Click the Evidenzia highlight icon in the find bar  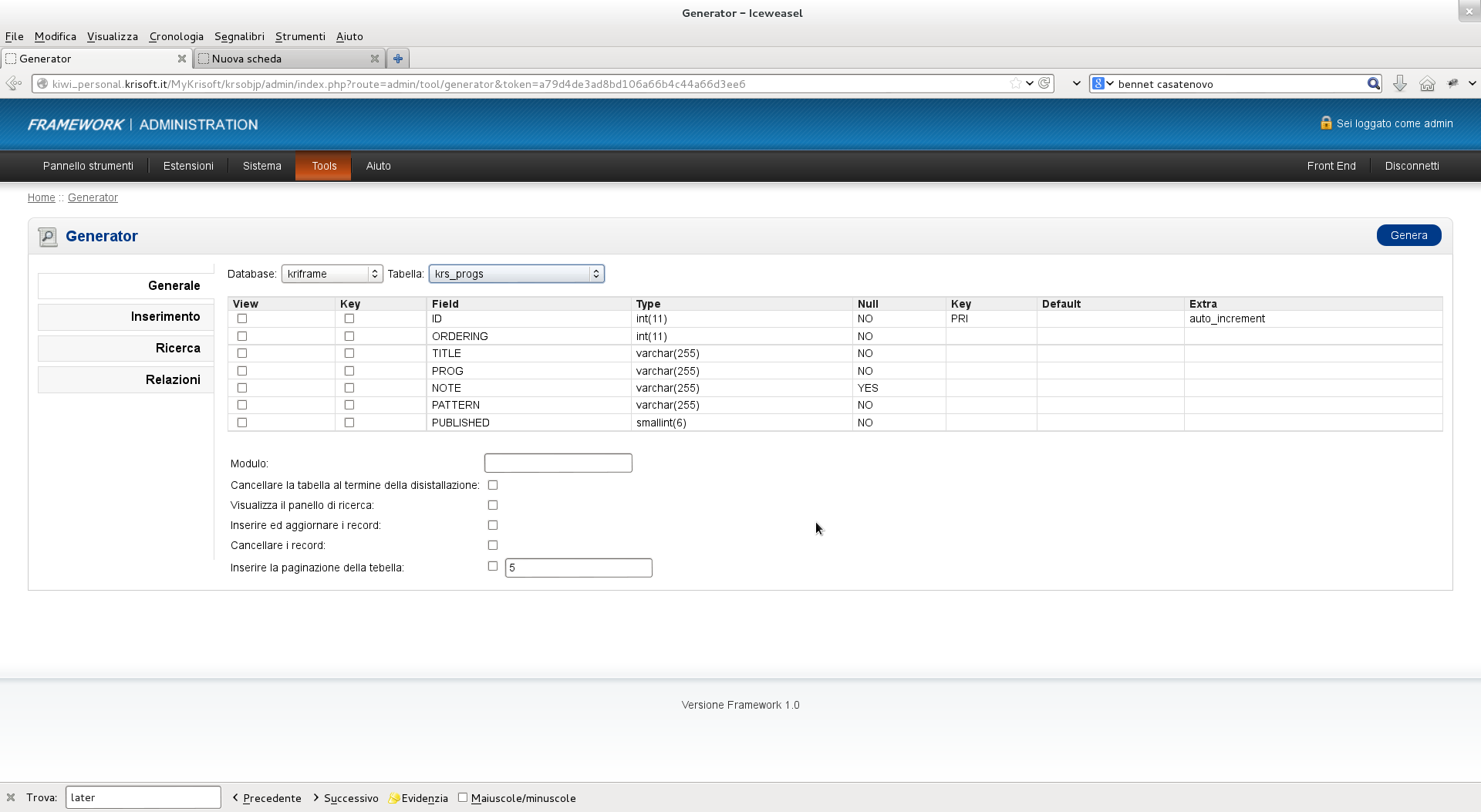tap(395, 798)
